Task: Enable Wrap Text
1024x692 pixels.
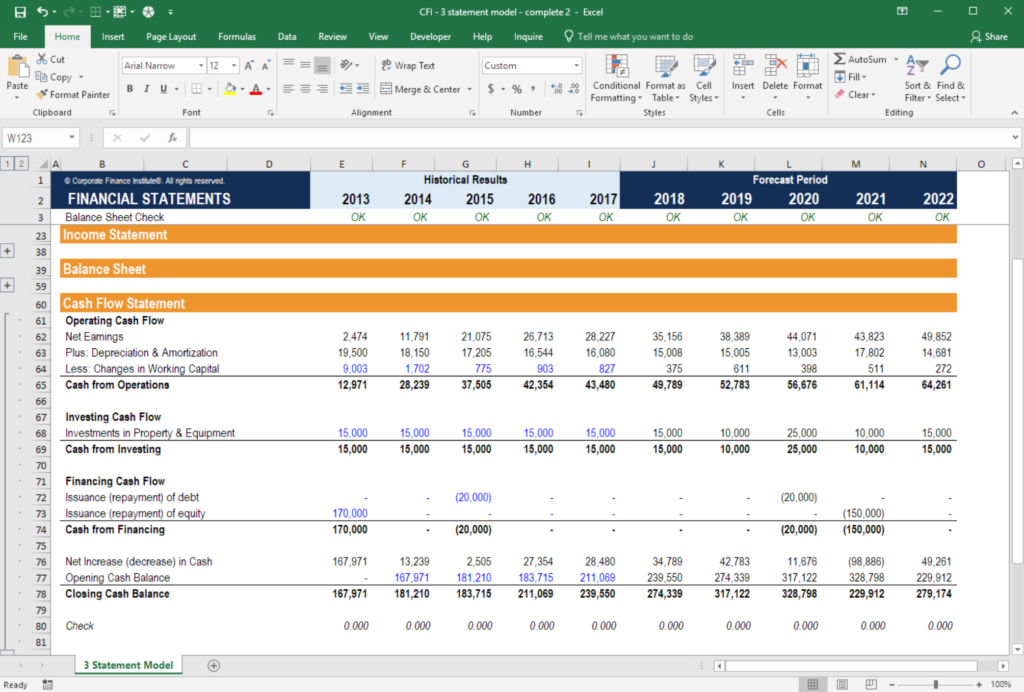Action: [x=410, y=63]
